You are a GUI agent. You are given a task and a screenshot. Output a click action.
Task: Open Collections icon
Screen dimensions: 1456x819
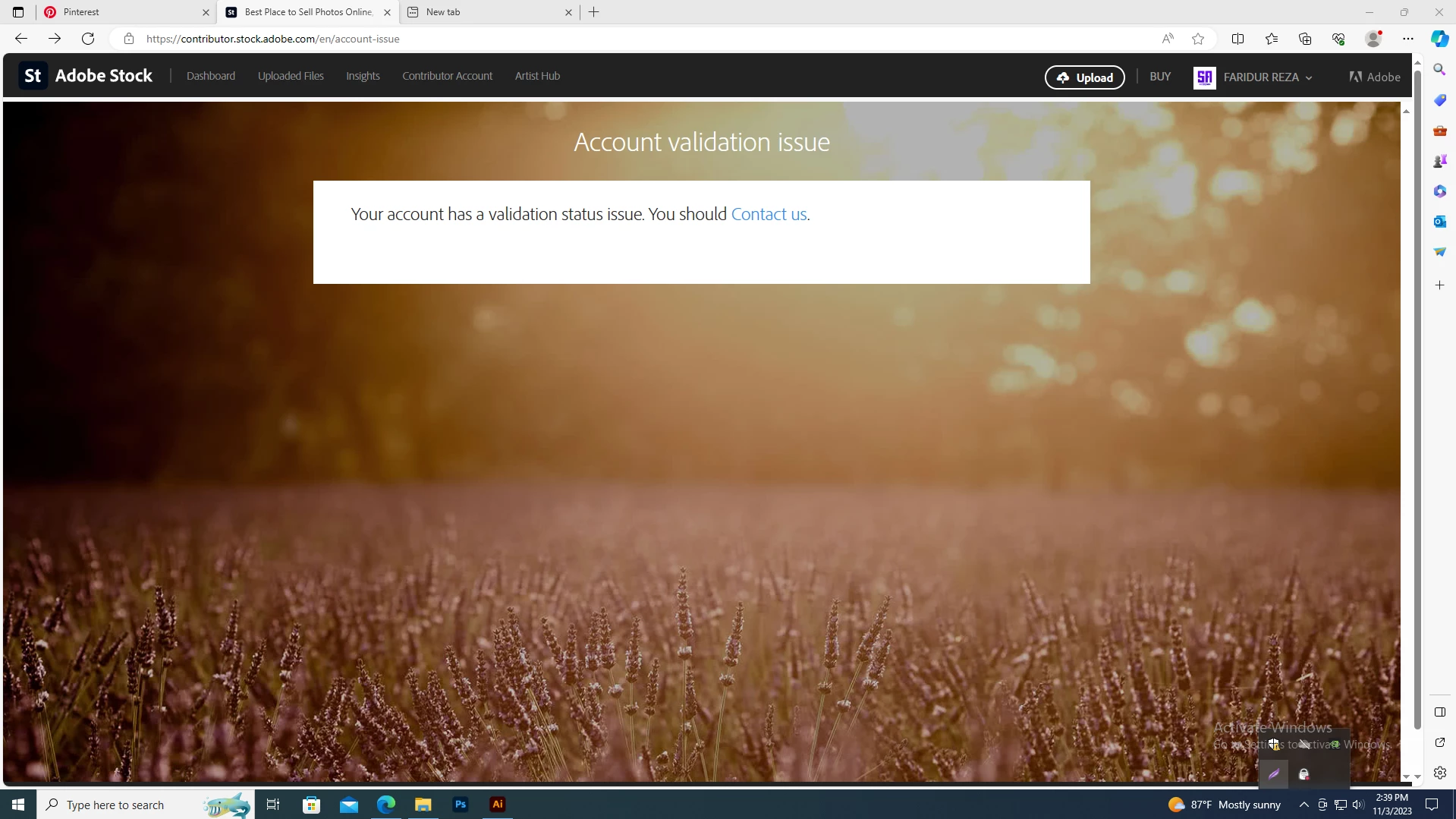1305,39
